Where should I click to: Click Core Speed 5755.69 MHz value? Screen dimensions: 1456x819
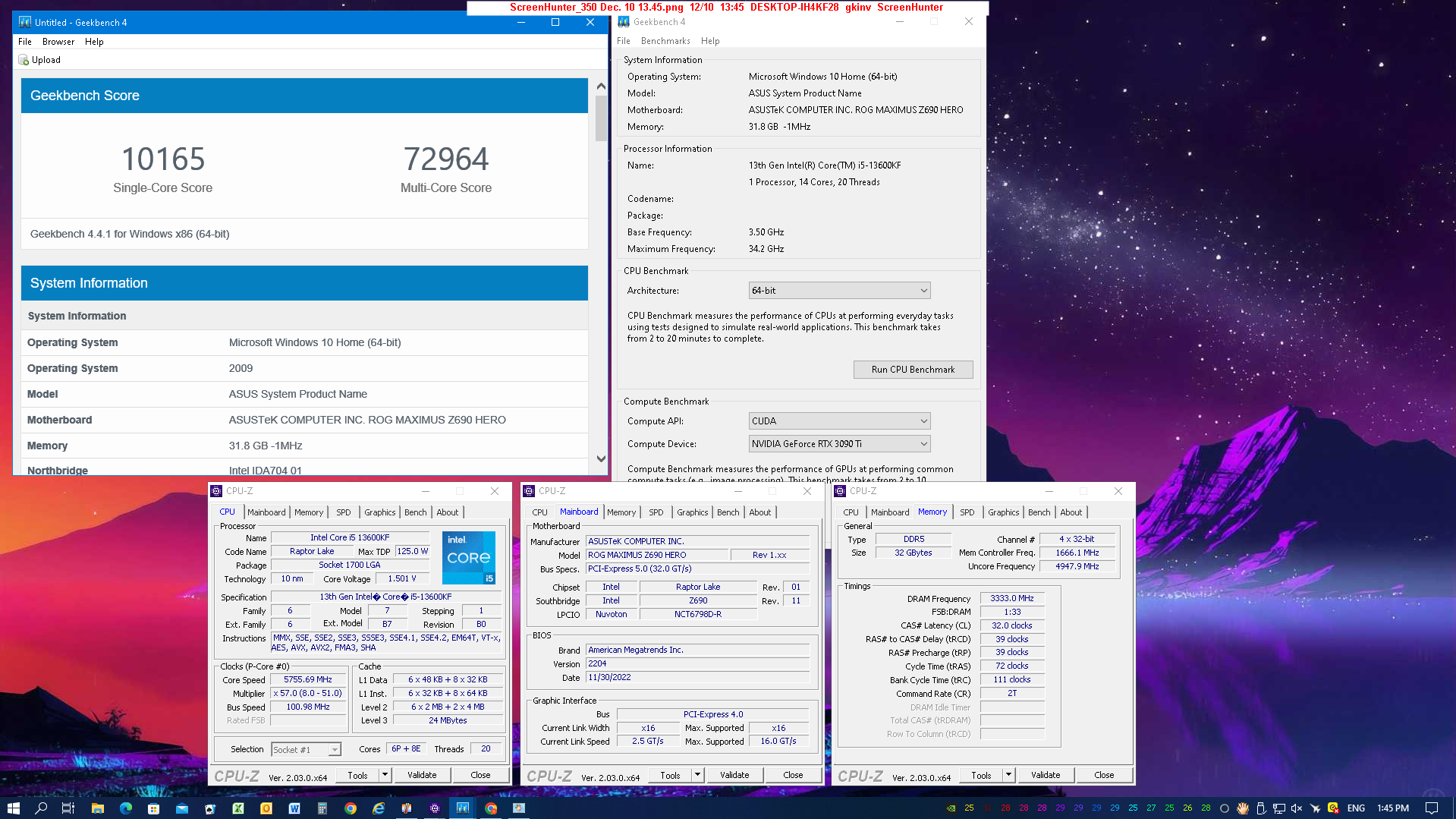pos(308,679)
